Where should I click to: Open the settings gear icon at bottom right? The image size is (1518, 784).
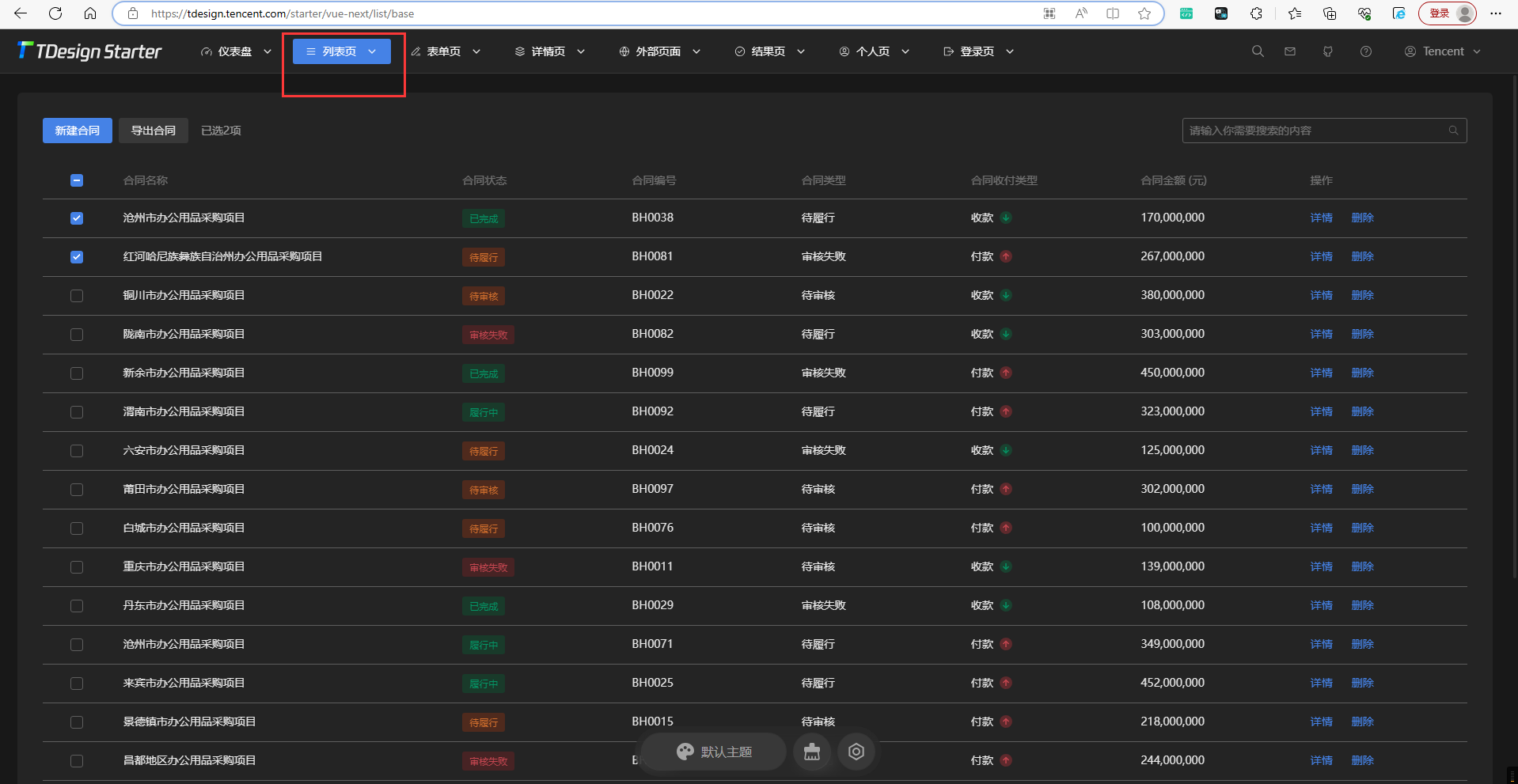(856, 752)
